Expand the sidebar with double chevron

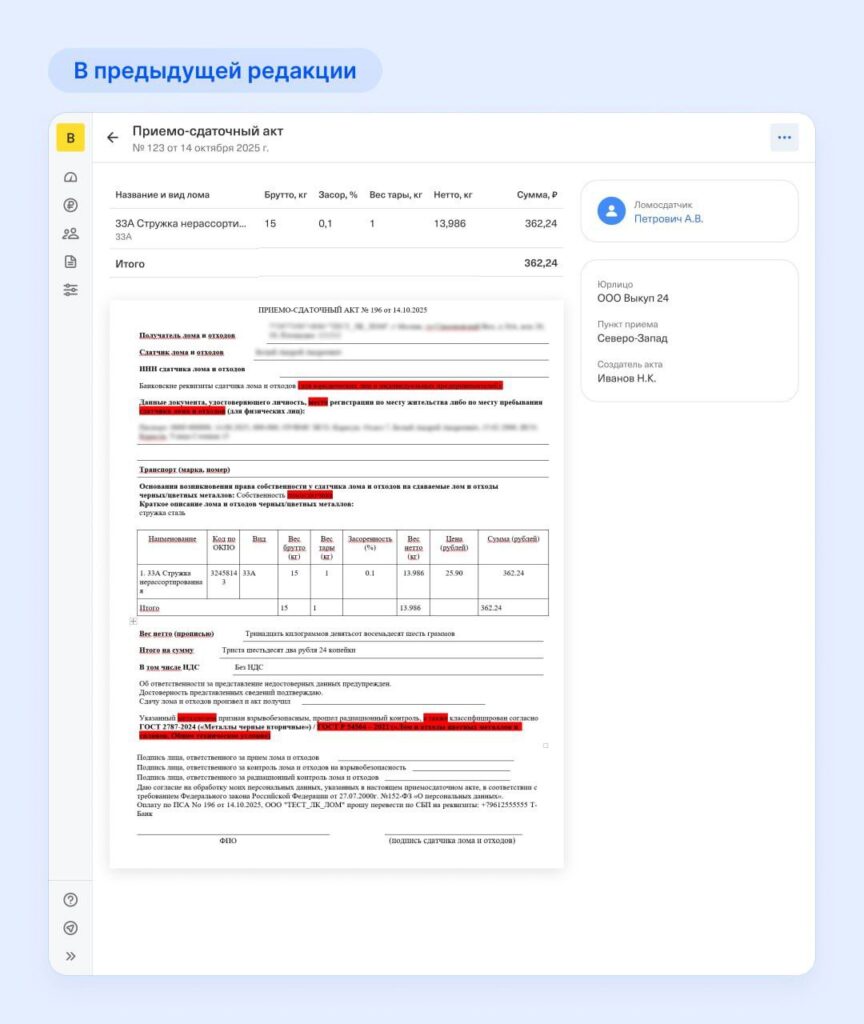(x=70, y=956)
